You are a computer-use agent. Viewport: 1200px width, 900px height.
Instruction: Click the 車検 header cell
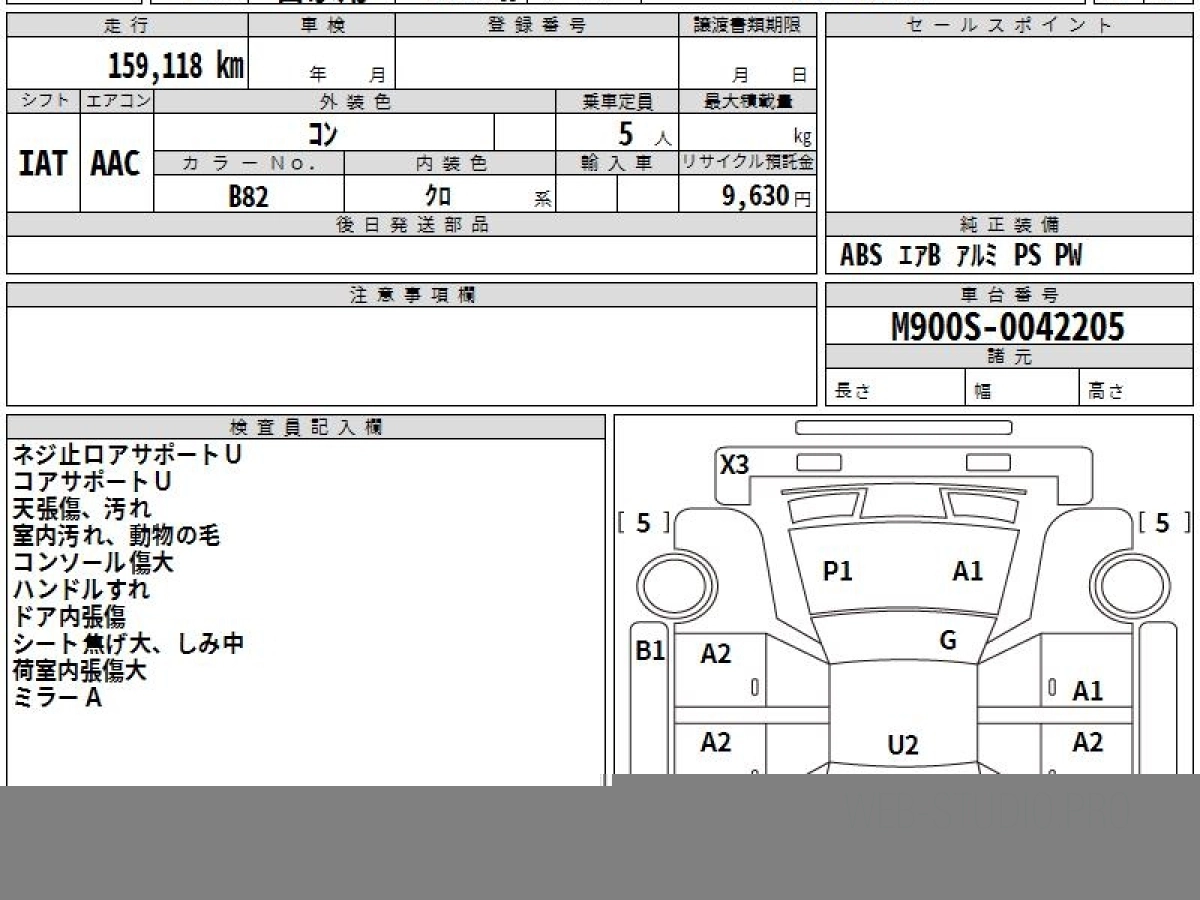[x=321, y=26]
